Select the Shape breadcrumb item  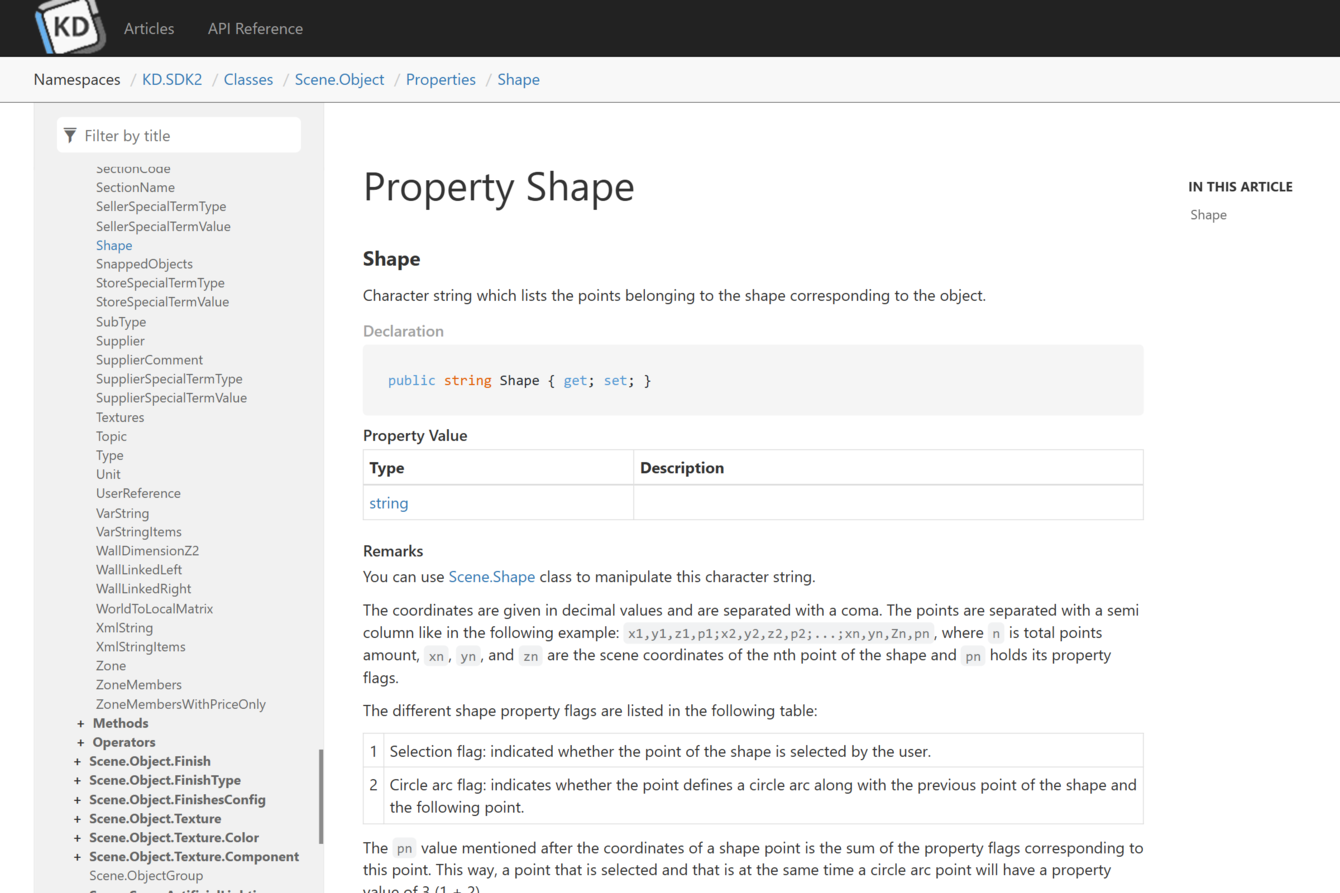click(518, 79)
